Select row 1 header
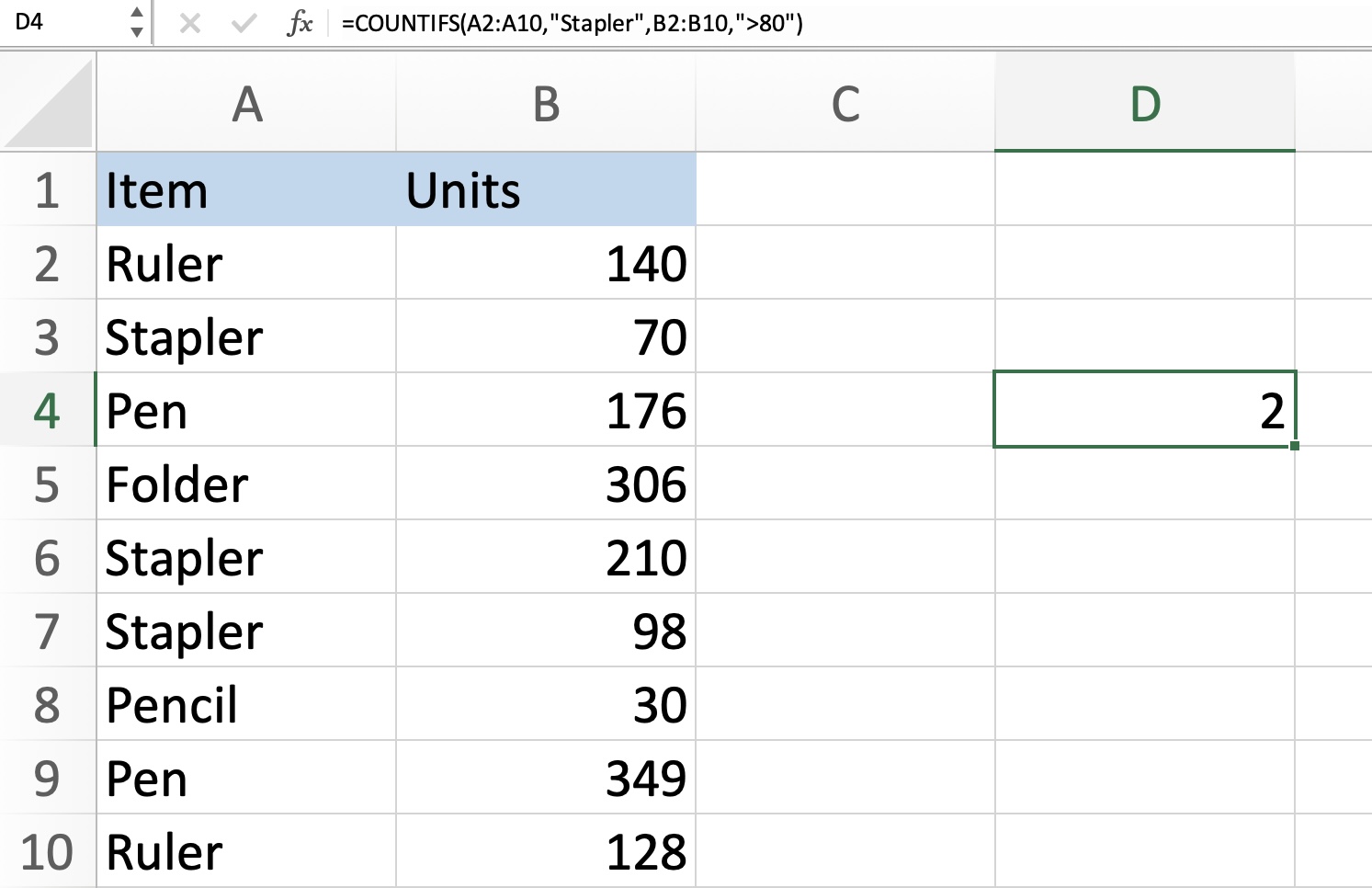1372x888 pixels. [x=48, y=189]
